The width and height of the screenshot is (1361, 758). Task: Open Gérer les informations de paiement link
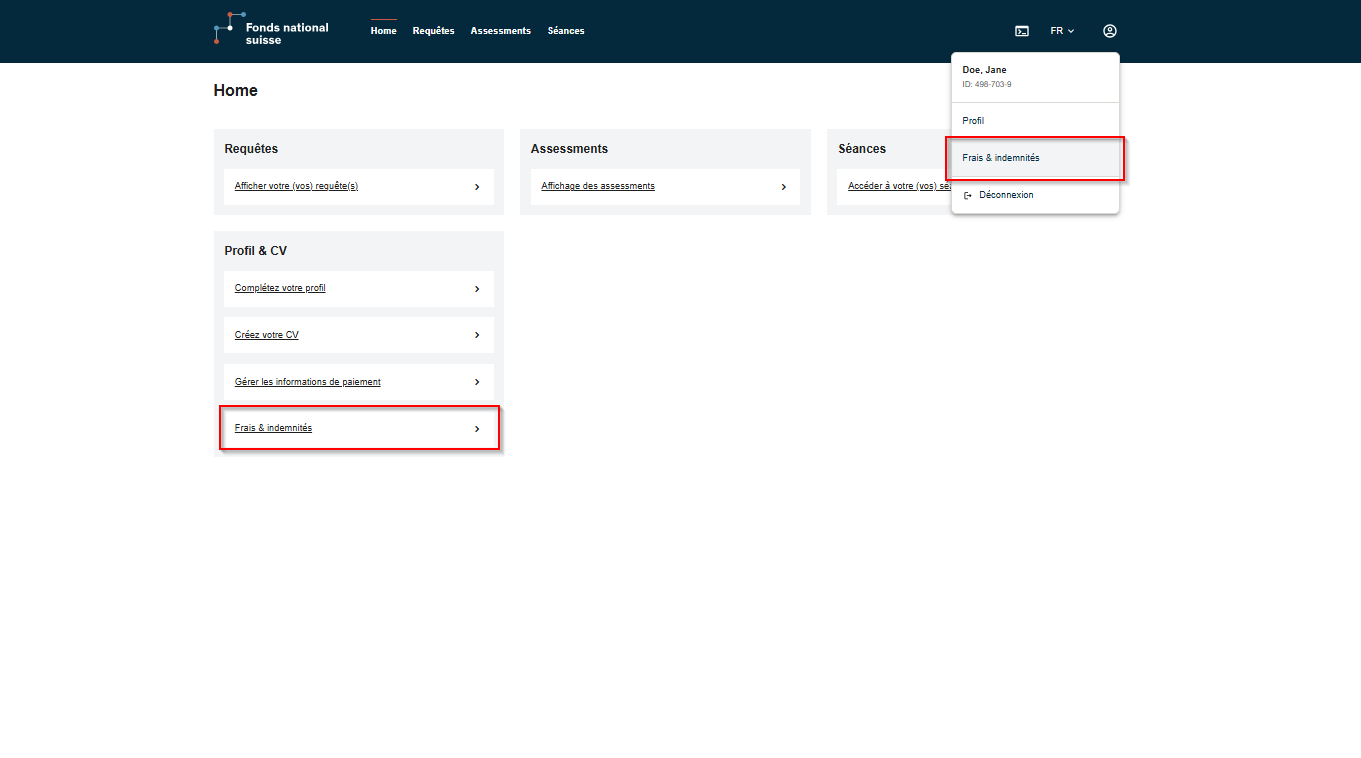click(308, 382)
